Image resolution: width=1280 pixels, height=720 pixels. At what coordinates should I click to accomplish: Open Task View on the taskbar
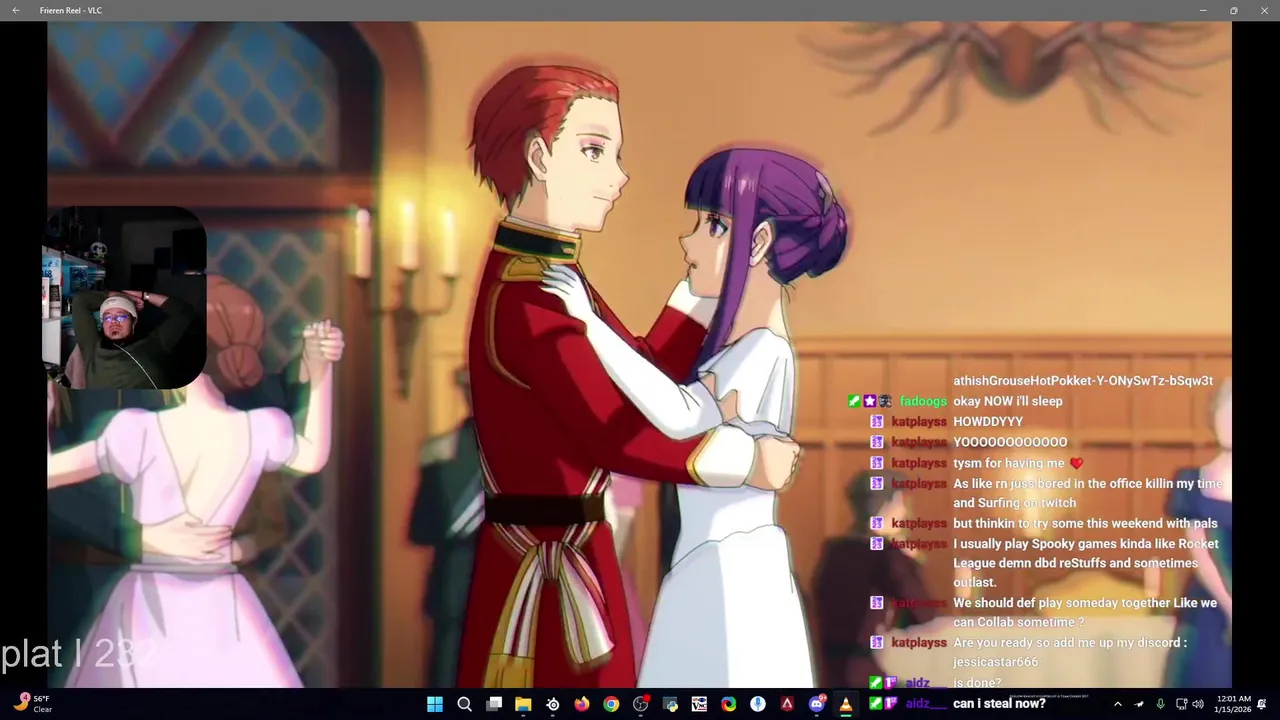click(x=494, y=704)
